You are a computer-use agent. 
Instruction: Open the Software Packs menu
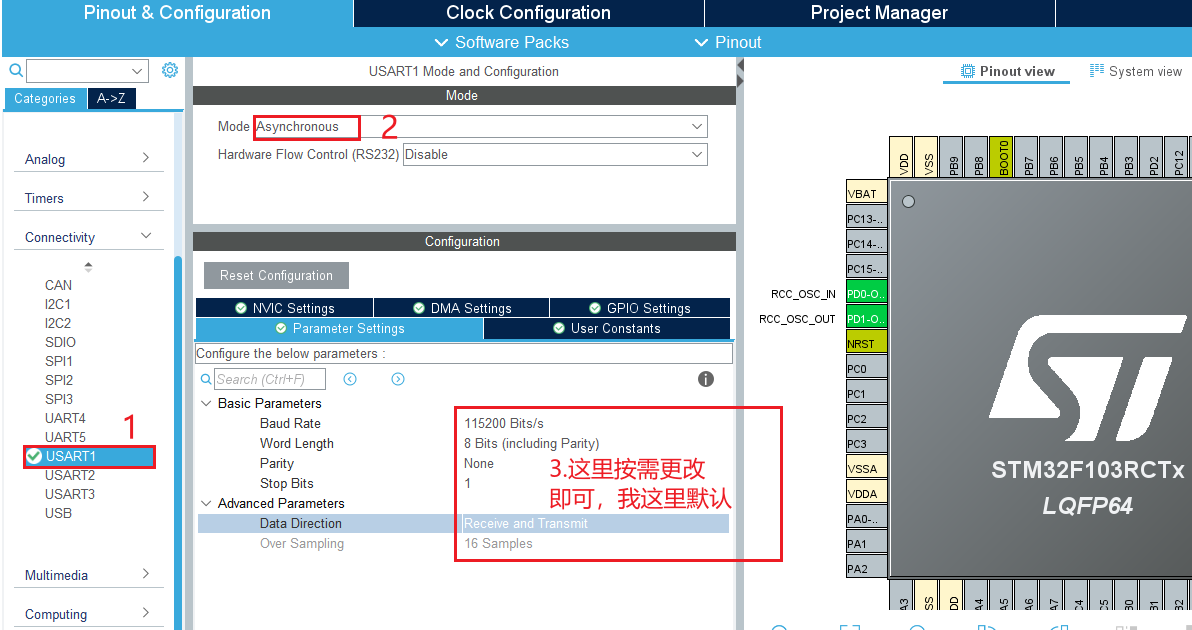[502, 43]
